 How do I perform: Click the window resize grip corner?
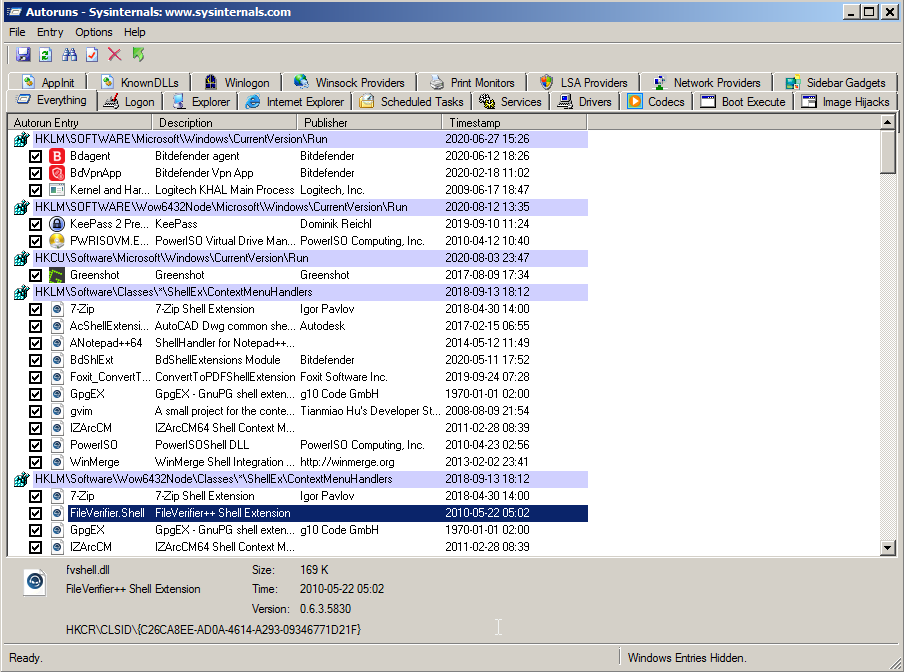click(896, 663)
